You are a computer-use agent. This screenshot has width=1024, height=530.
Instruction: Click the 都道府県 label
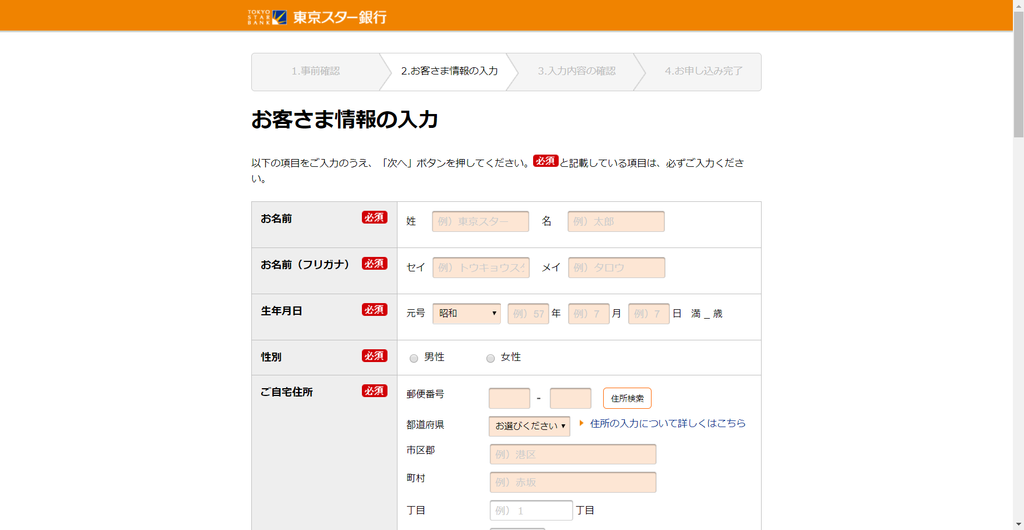coord(426,425)
